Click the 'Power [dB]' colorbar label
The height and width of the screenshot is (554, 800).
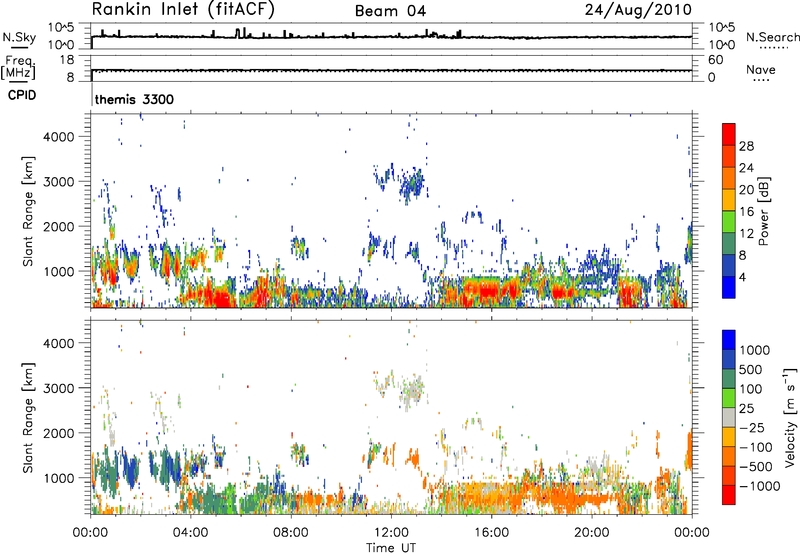click(x=763, y=211)
